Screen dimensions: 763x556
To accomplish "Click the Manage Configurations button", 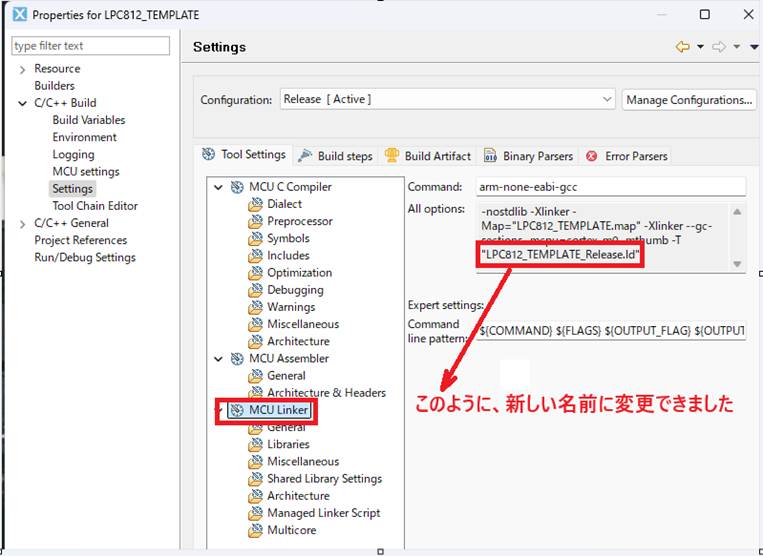I will coord(689,100).
